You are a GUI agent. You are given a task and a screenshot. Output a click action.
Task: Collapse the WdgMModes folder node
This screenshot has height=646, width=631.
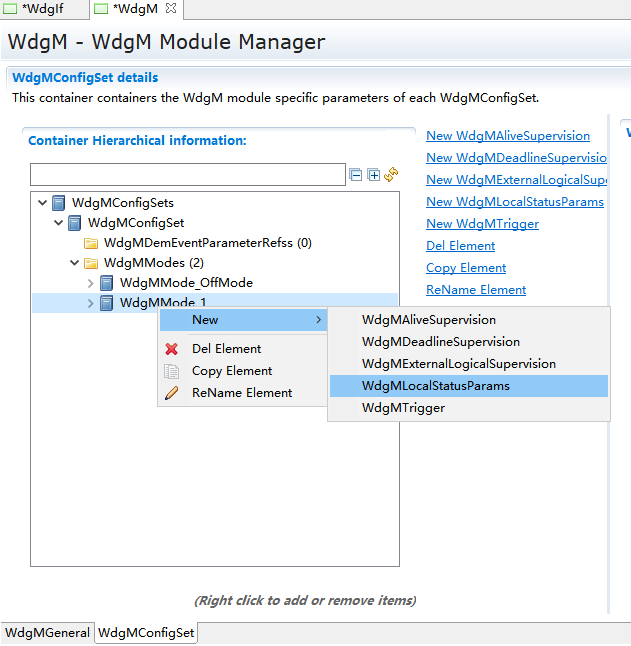(74, 263)
